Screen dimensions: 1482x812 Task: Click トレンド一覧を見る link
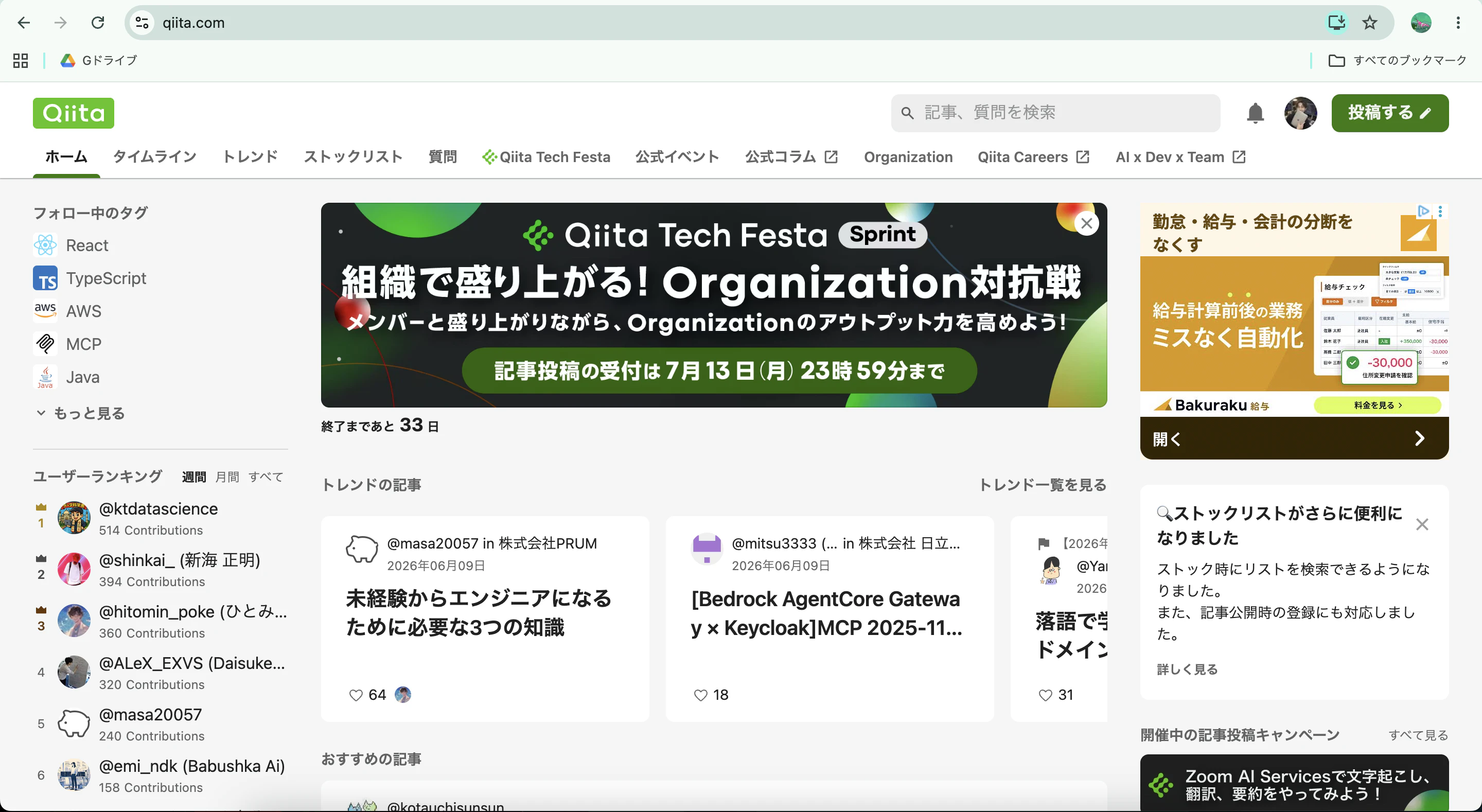click(1043, 485)
